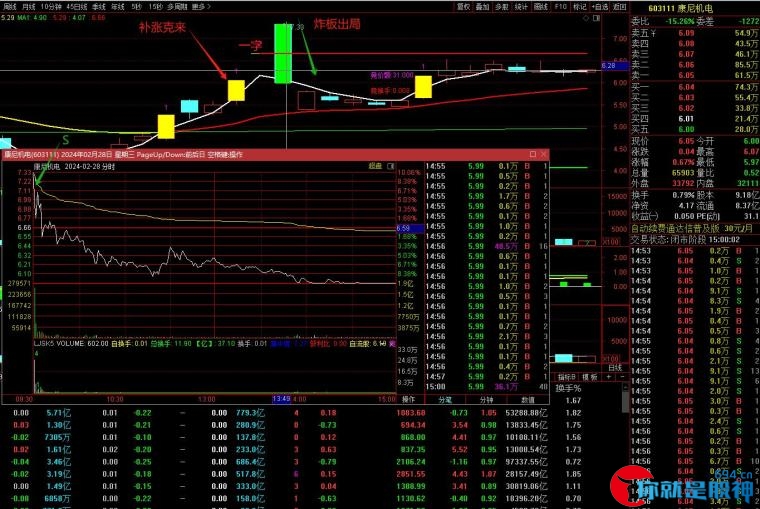
Task: Expand the 更多 periods list
Action: (x=201, y=7)
